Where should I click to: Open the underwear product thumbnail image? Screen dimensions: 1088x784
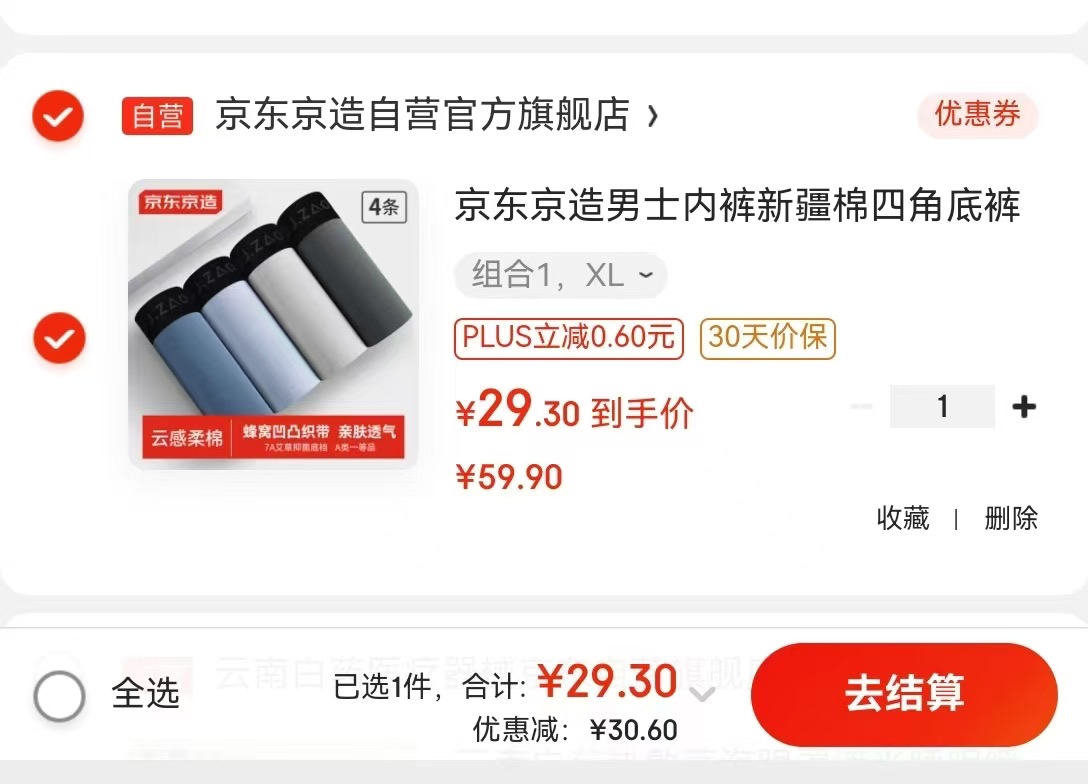coord(273,324)
